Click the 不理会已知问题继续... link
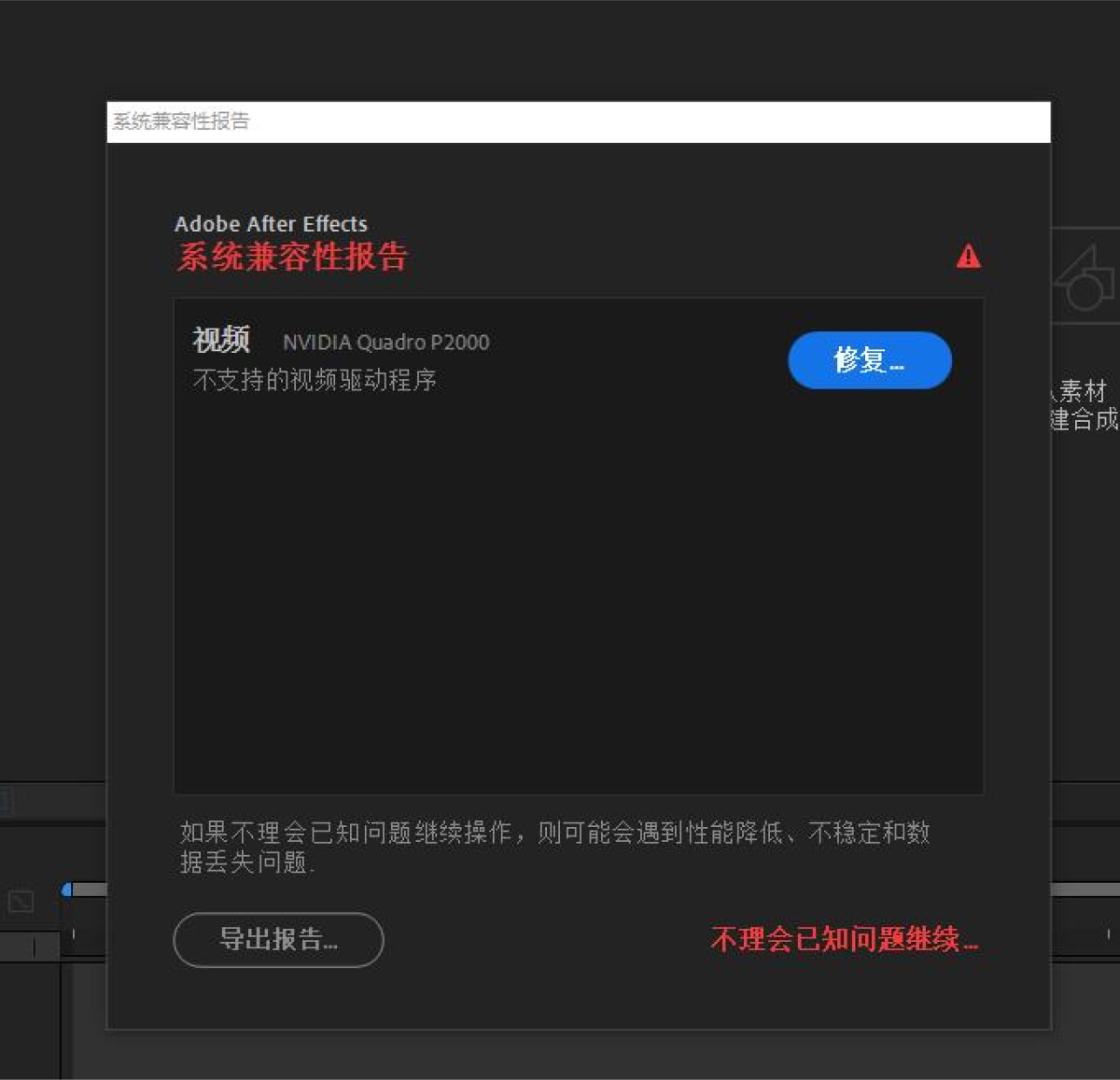 845,939
